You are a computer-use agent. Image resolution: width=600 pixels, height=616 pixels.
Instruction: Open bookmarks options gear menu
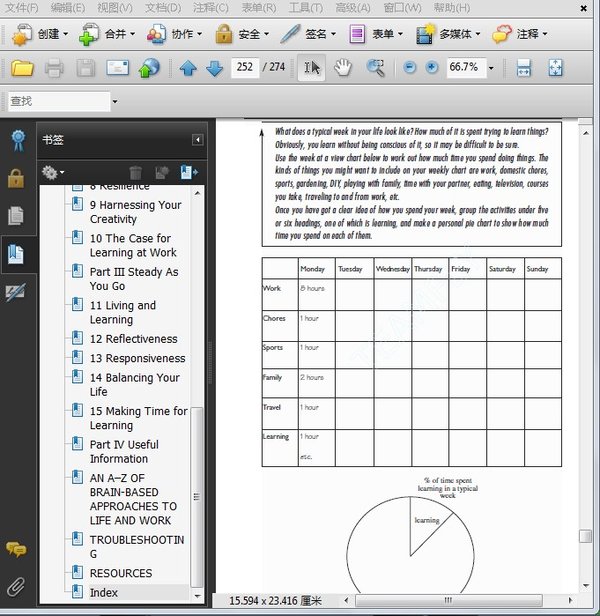(x=53, y=172)
